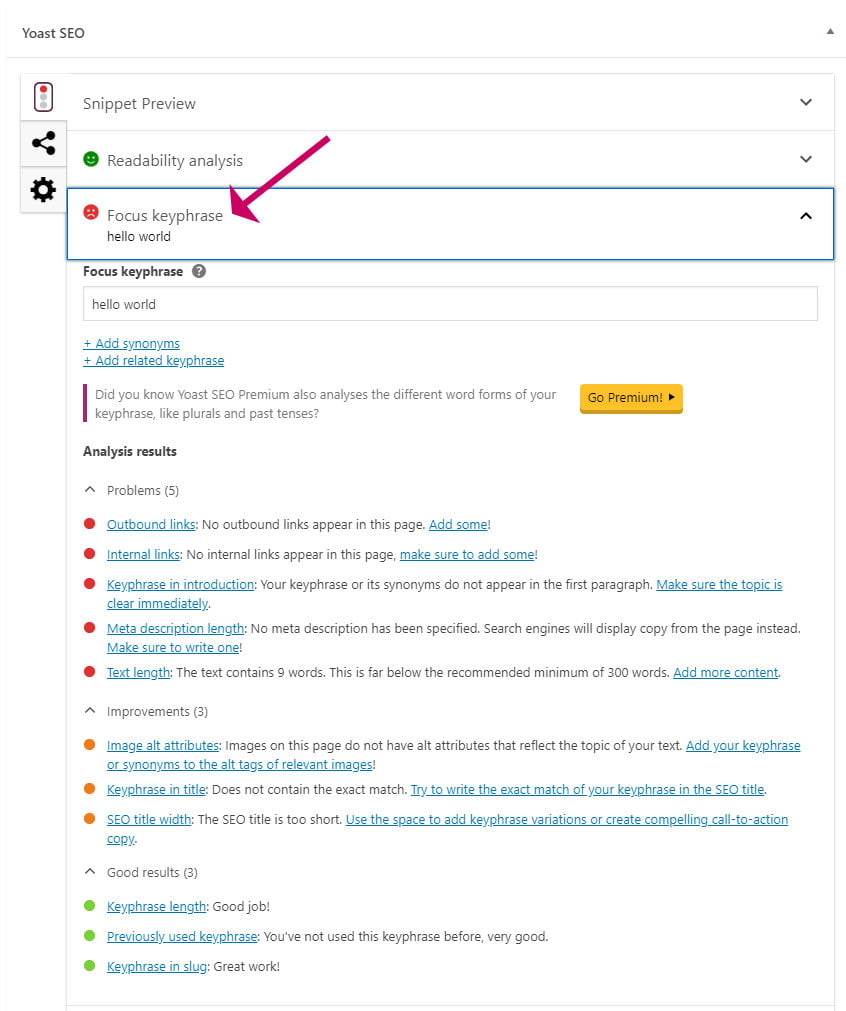Click the 'Add some' link

458,525
